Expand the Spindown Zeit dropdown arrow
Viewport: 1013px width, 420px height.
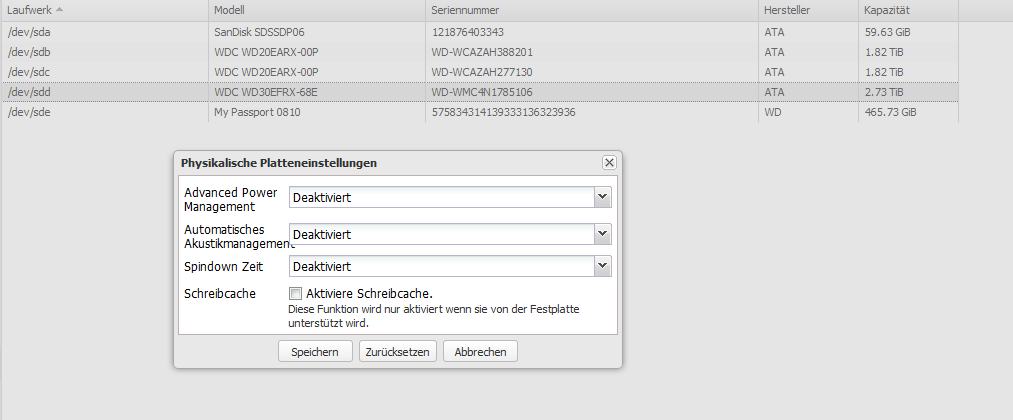coord(602,266)
